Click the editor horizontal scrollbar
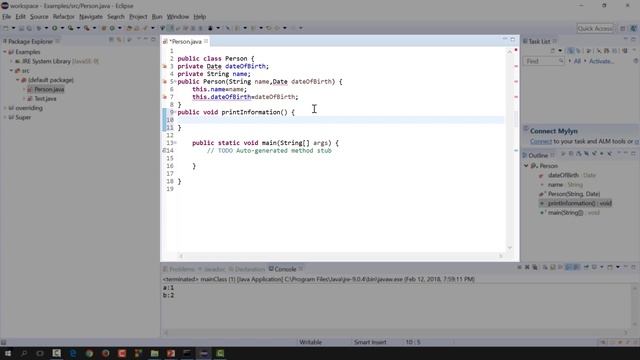 pyautogui.click(x=340, y=256)
